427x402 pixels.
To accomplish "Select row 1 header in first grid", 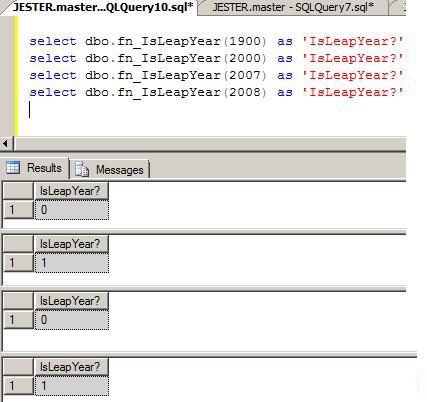I will (x=18, y=210).
